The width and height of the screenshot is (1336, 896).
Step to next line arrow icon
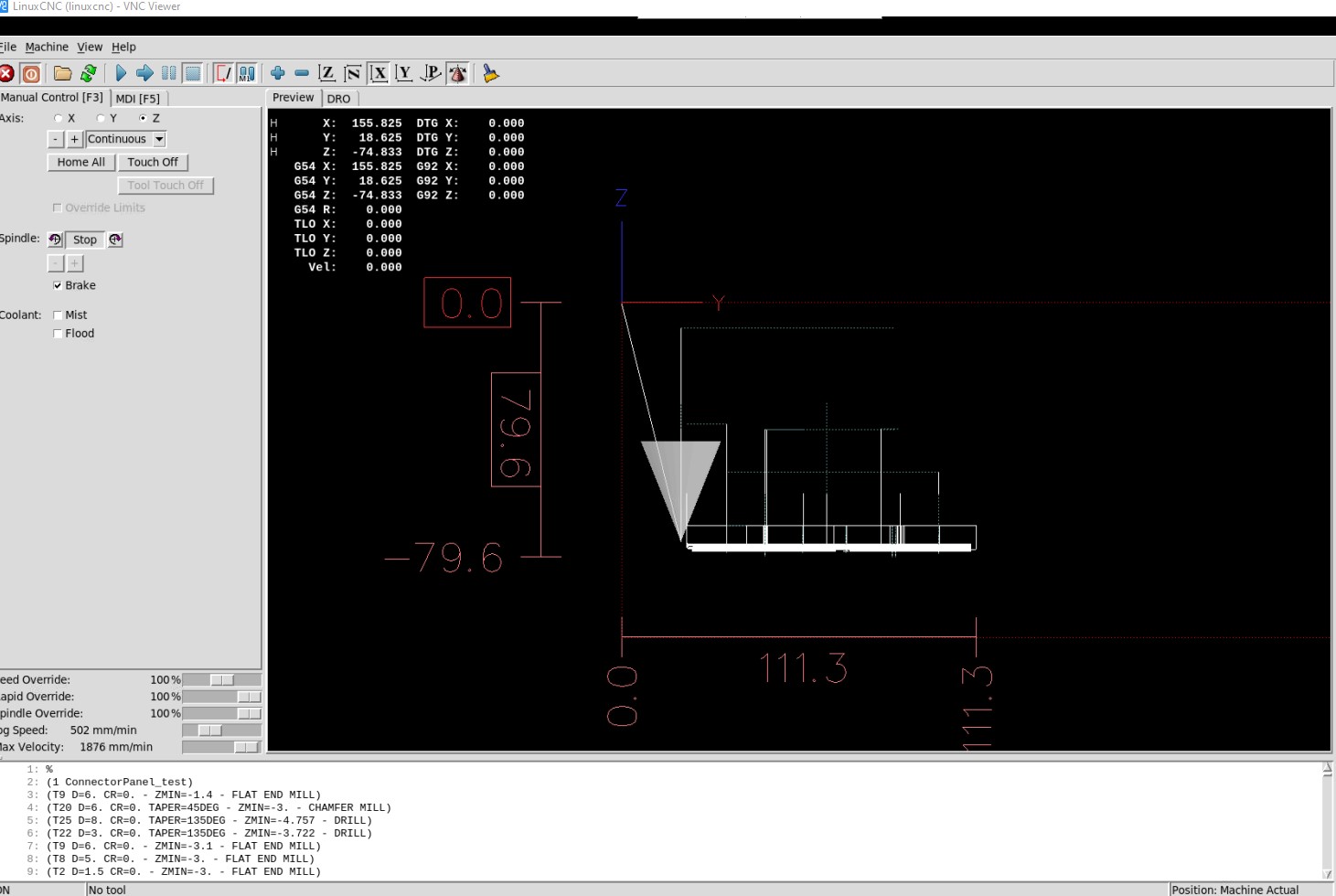click(x=144, y=73)
